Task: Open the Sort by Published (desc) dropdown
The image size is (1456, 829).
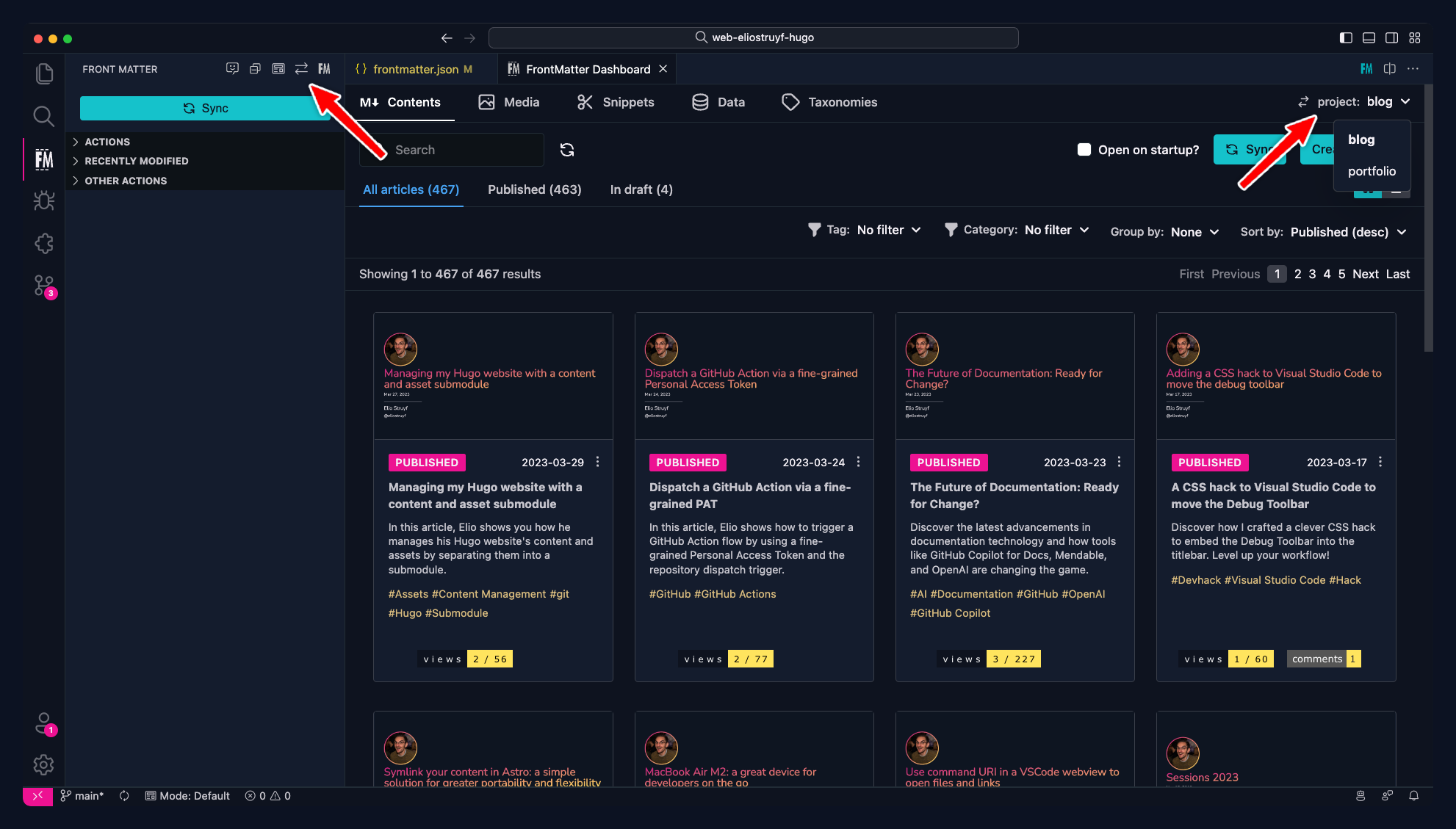Action: click(1348, 232)
